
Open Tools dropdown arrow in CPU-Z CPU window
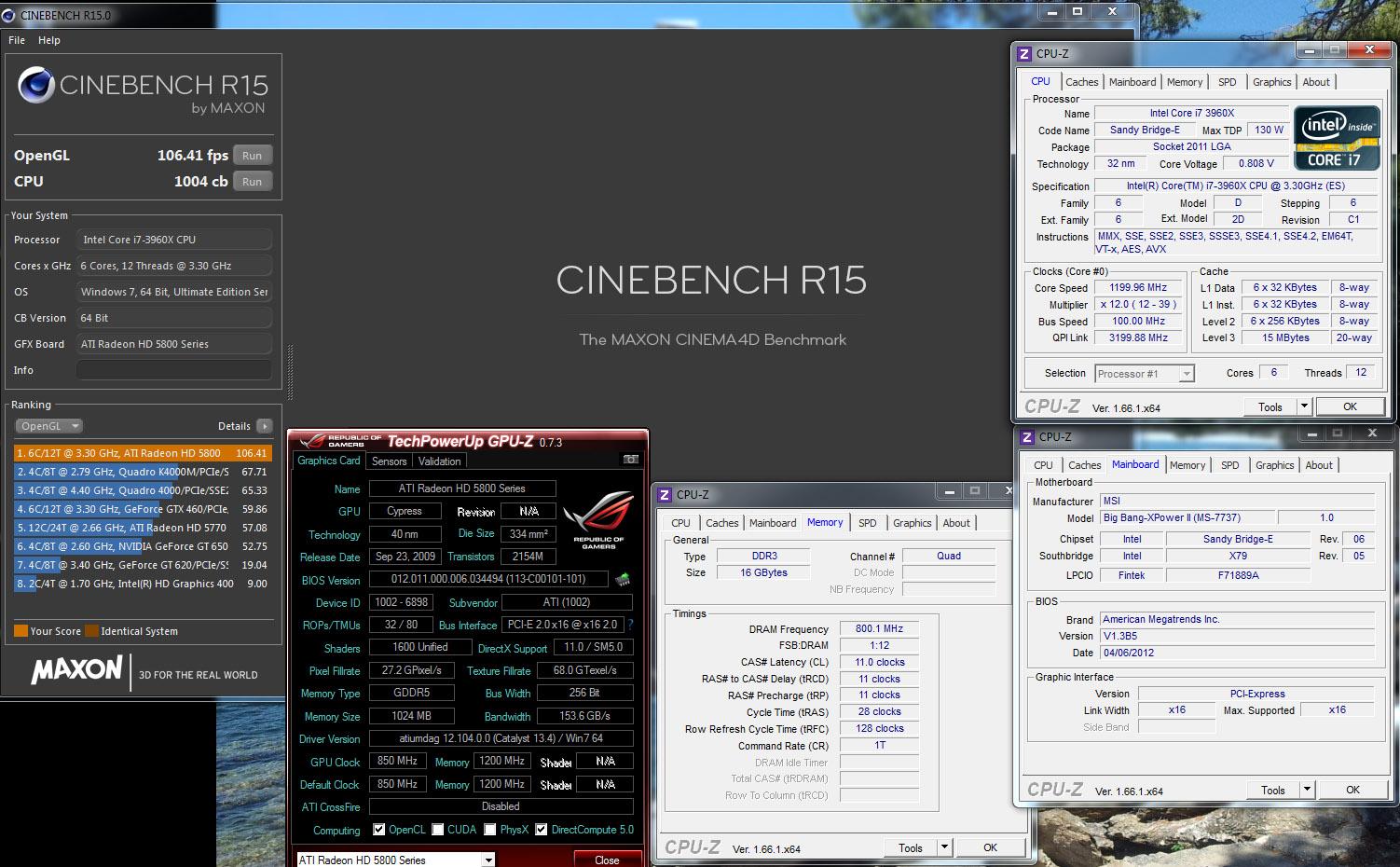(1305, 406)
